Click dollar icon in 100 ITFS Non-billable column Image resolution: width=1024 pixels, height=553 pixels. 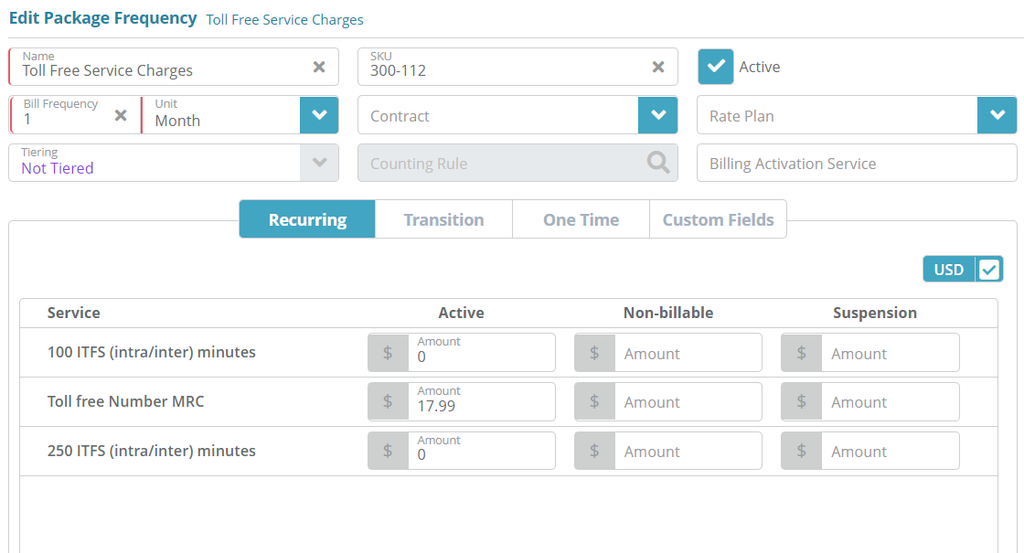coord(594,353)
